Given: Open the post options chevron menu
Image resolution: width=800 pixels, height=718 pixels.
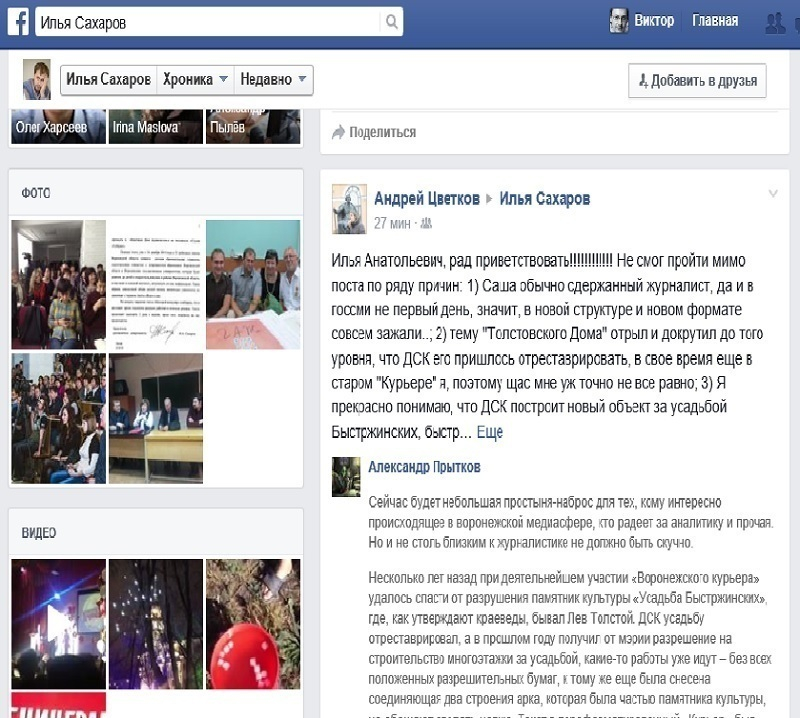Looking at the screenshot, I should pos(772,193).
